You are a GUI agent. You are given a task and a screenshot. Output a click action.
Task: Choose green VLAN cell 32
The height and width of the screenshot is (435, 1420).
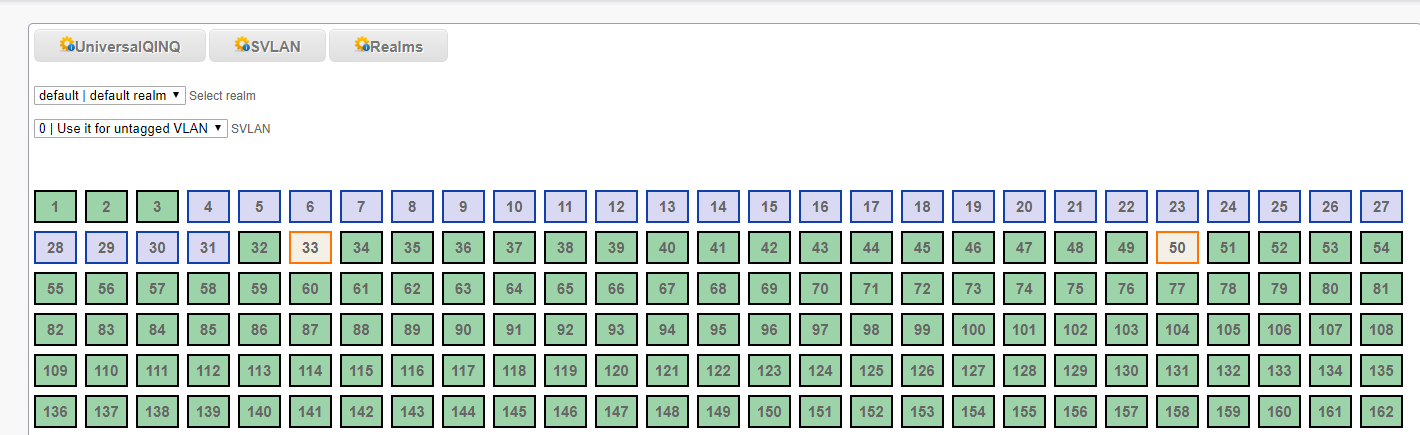[259, 248]
